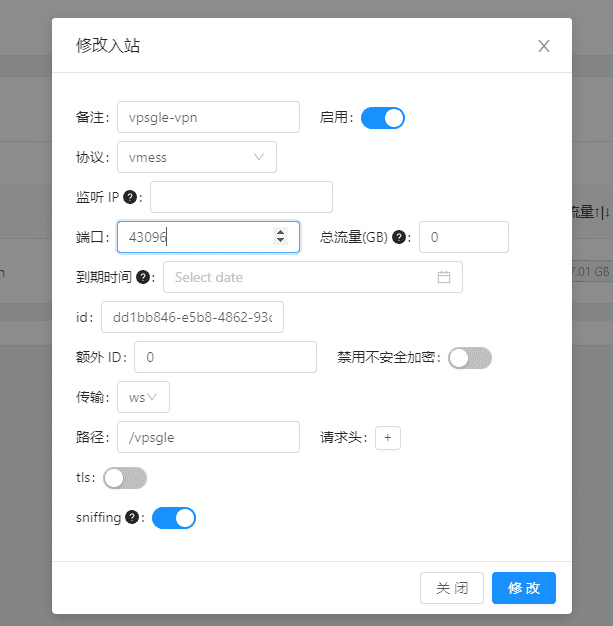Screen dimensions: 613x626
Task: Disable the 启用 switch
Action: pos(382,117)
